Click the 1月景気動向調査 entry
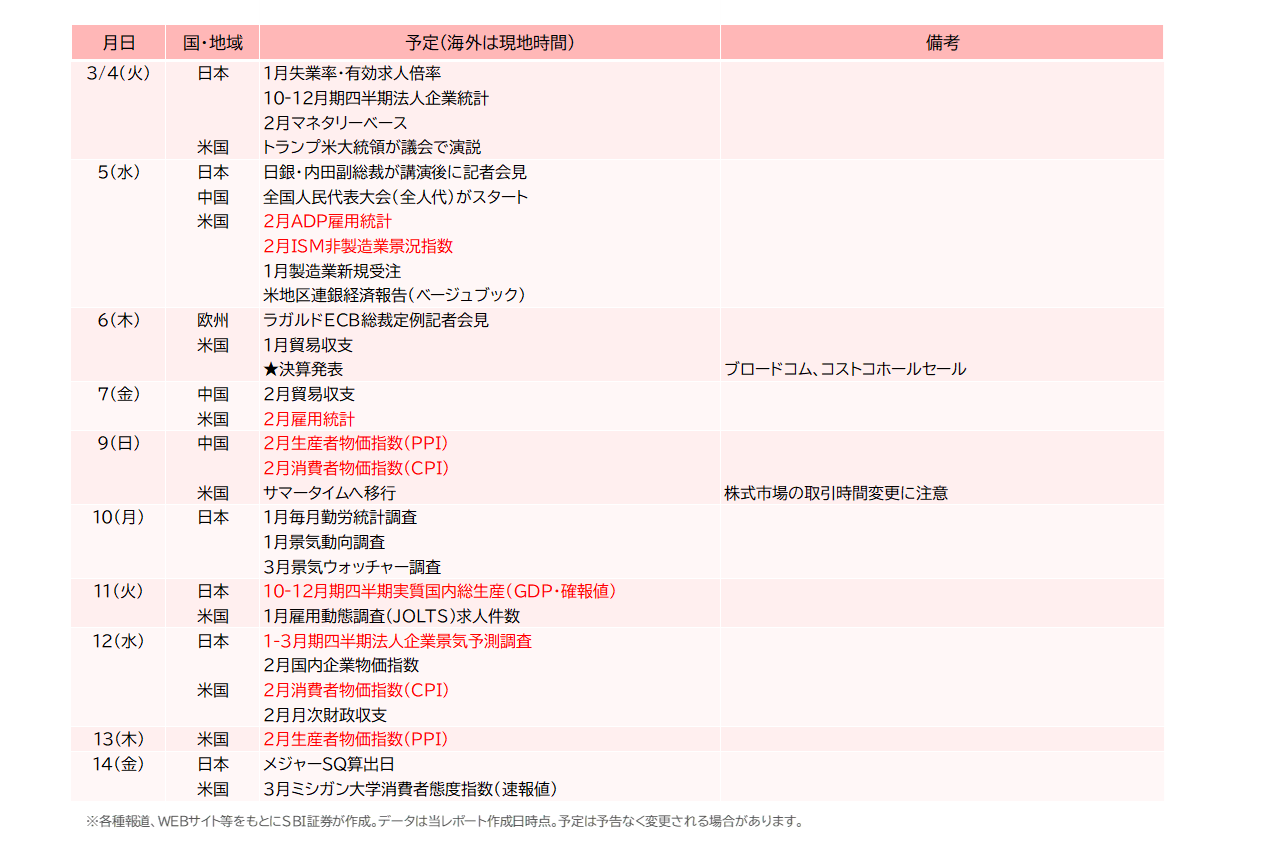1273x860 pixels. (324, 542)
